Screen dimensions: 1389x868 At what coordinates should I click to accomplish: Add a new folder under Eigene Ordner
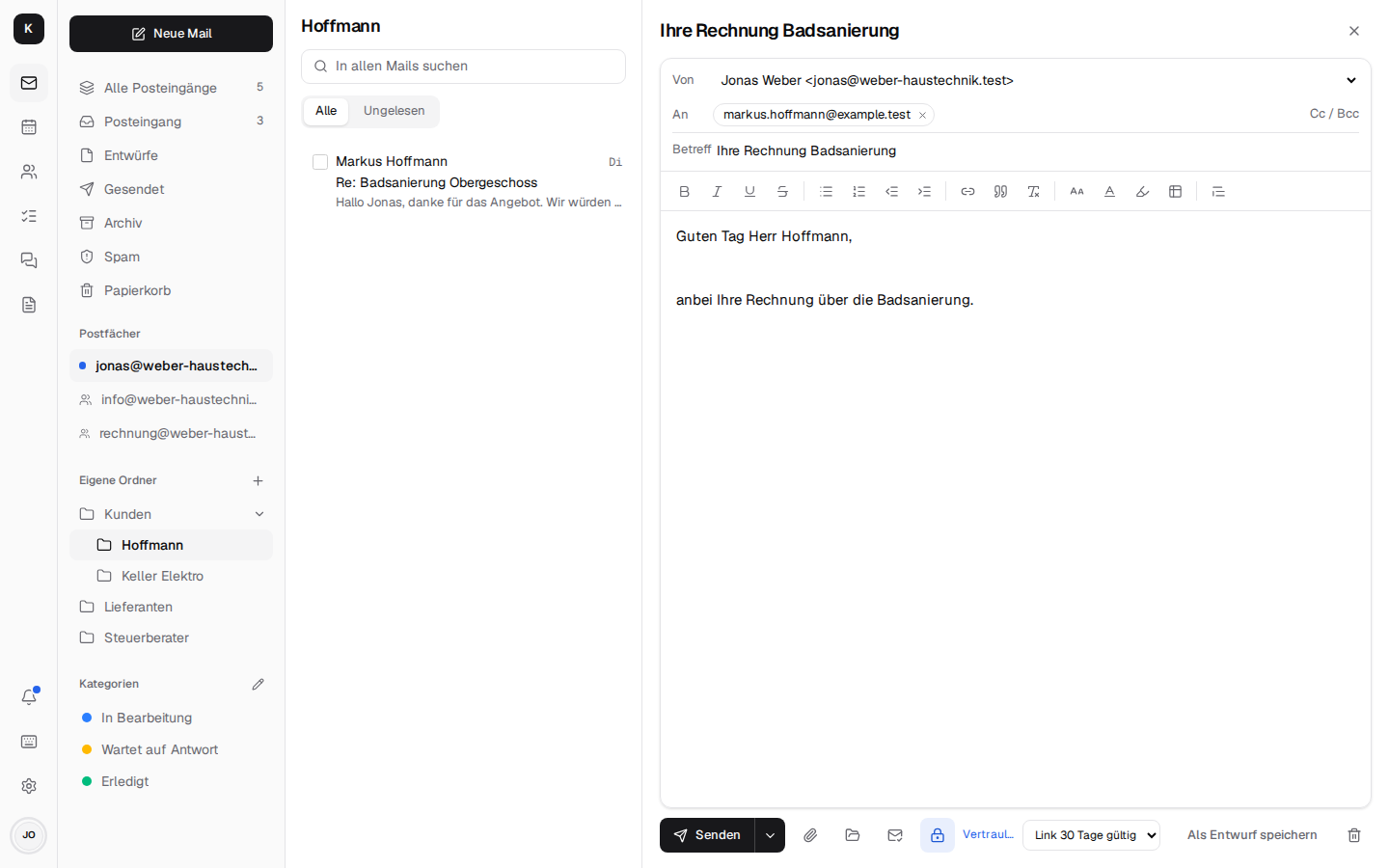[x=258, y=480]
